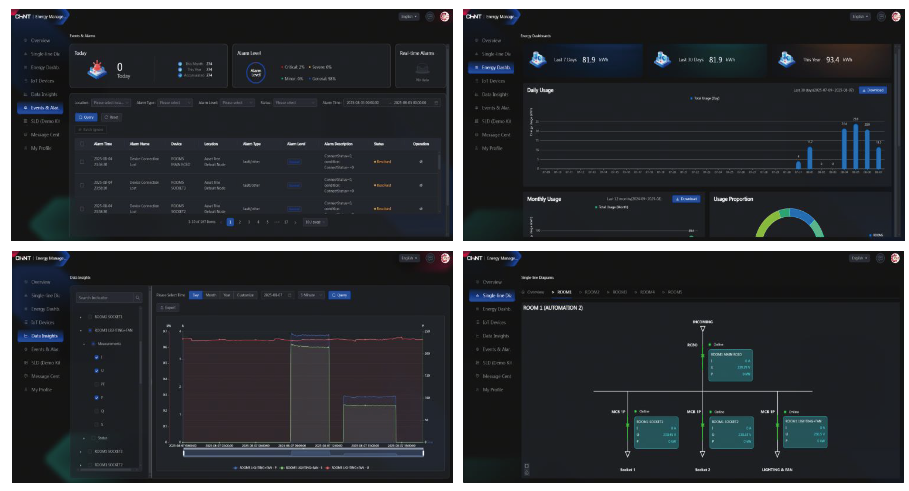This screenshot has height=491, width=909.
Task: Click the Reset button beside Query
Action: [111, 117]
